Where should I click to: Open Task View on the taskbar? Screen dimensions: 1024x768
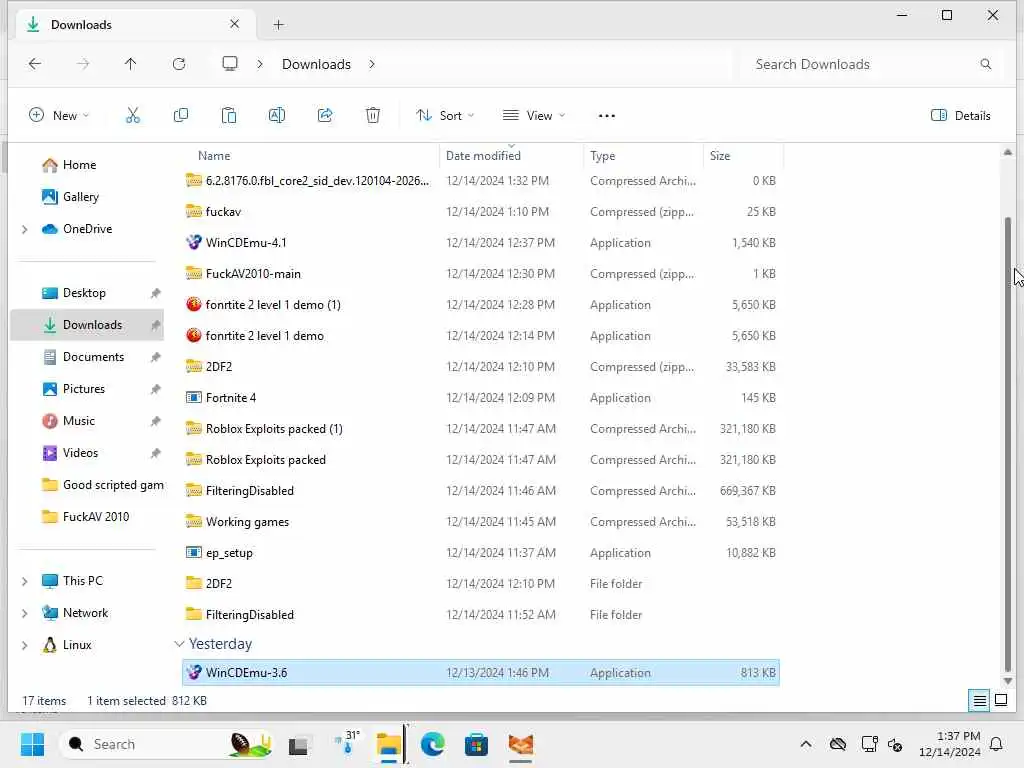tap(299, 744)
